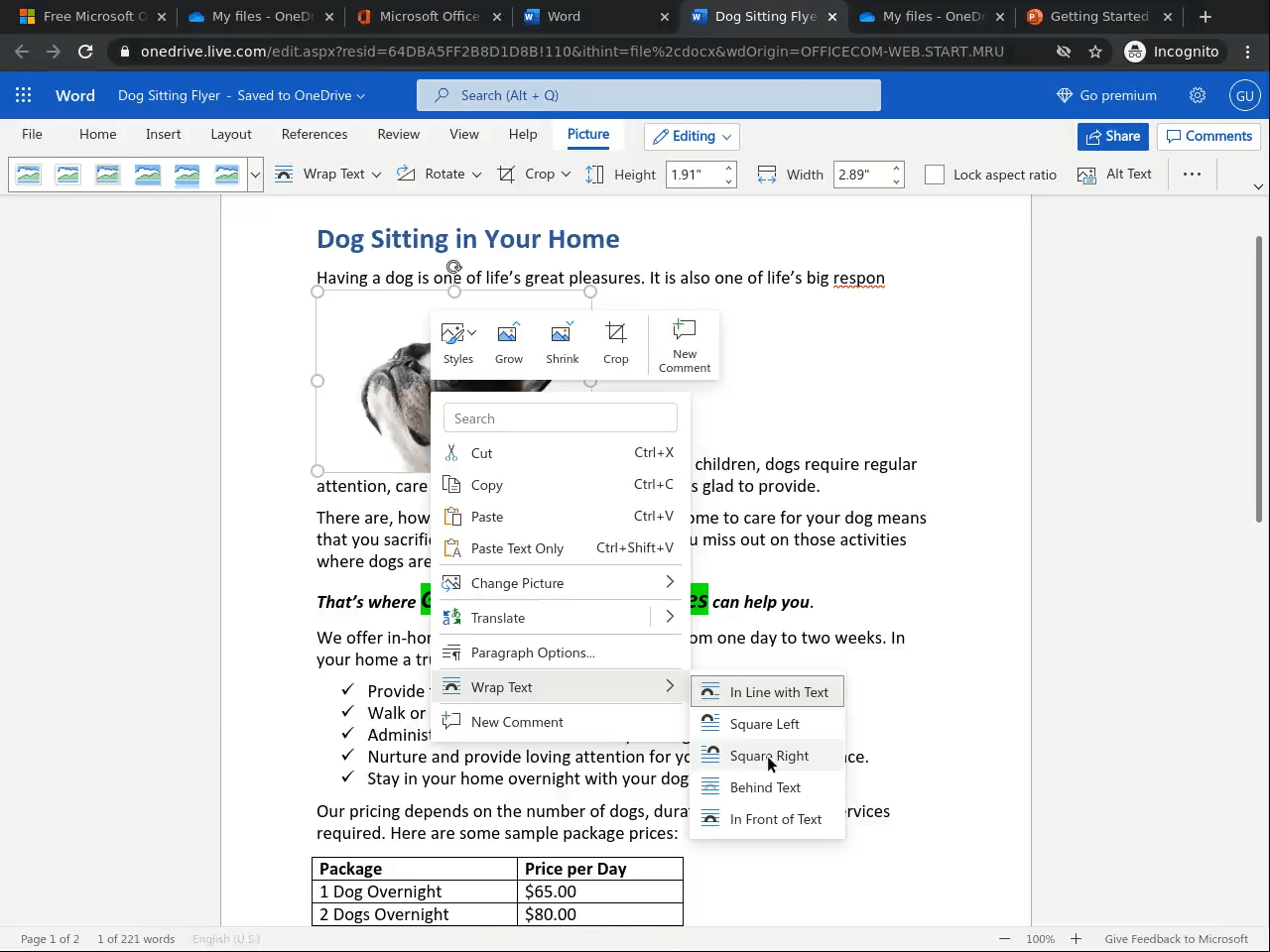Click Give Feedback to Microsoft link
The image size is (1270, 952).
[1177, 938]
